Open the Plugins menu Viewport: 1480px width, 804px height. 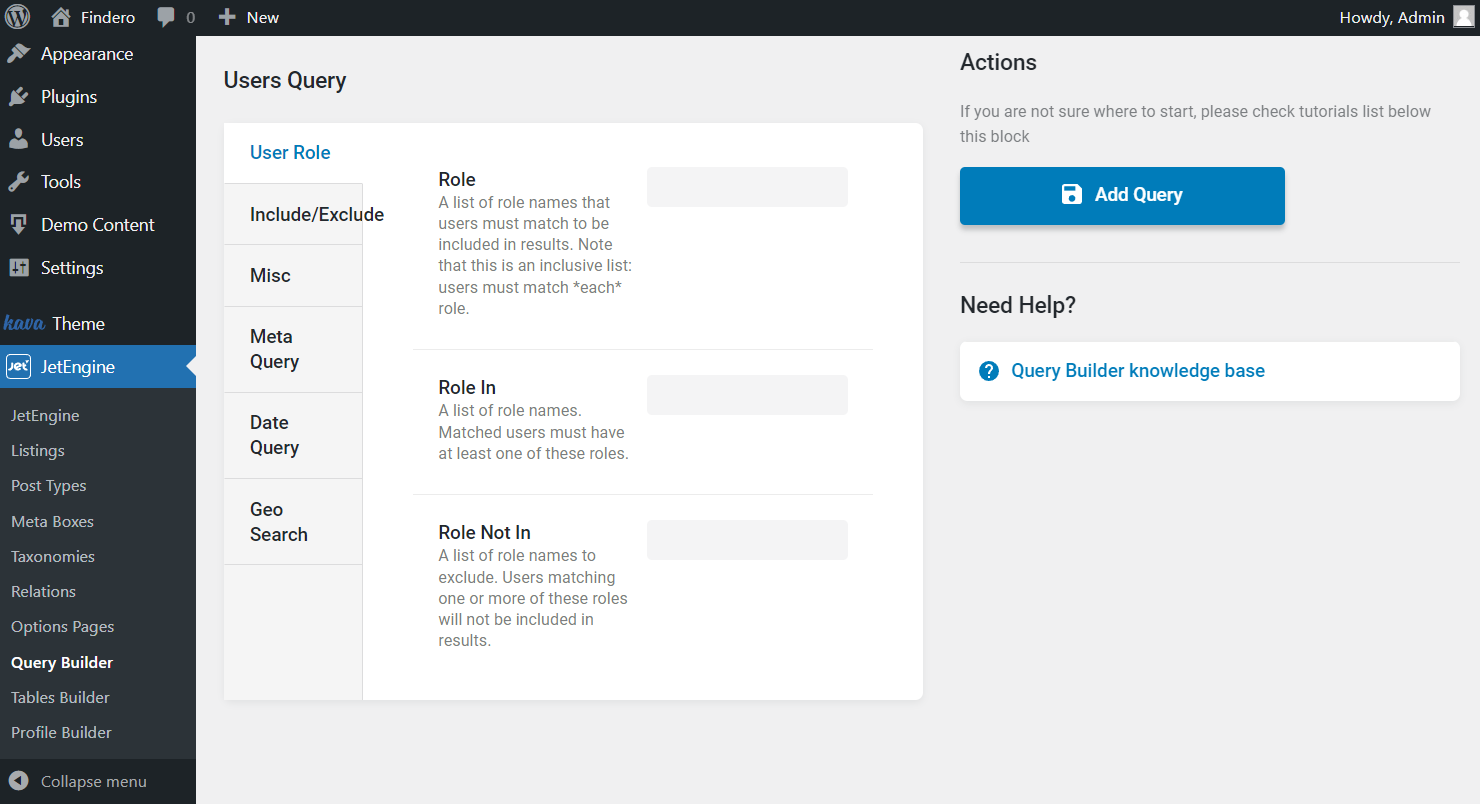(x=98, y=97)
